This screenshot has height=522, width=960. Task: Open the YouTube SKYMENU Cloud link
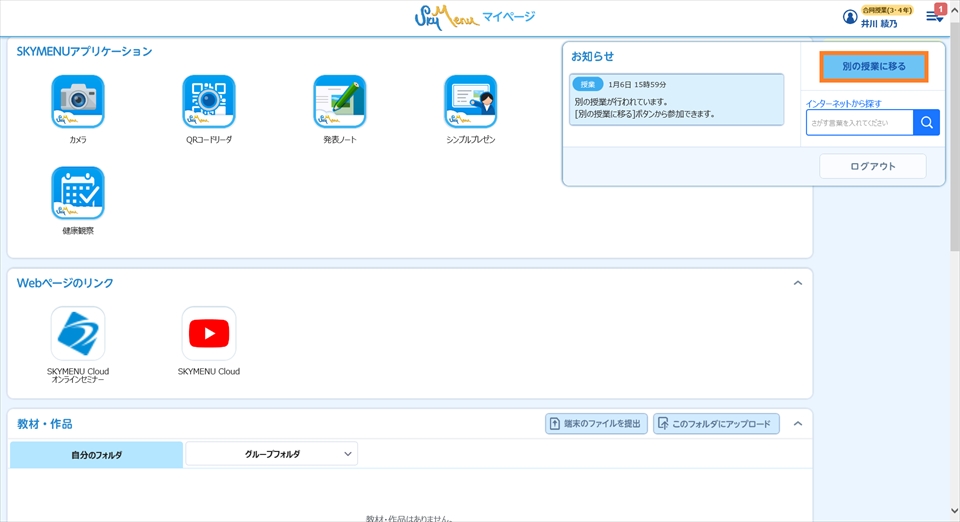pyautogui.click(x=208, y=334)
